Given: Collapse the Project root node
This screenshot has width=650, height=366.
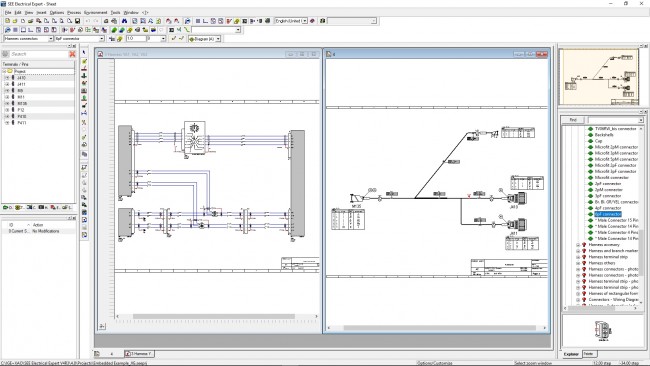Looking at the screenshot, I should coord(4,71).
